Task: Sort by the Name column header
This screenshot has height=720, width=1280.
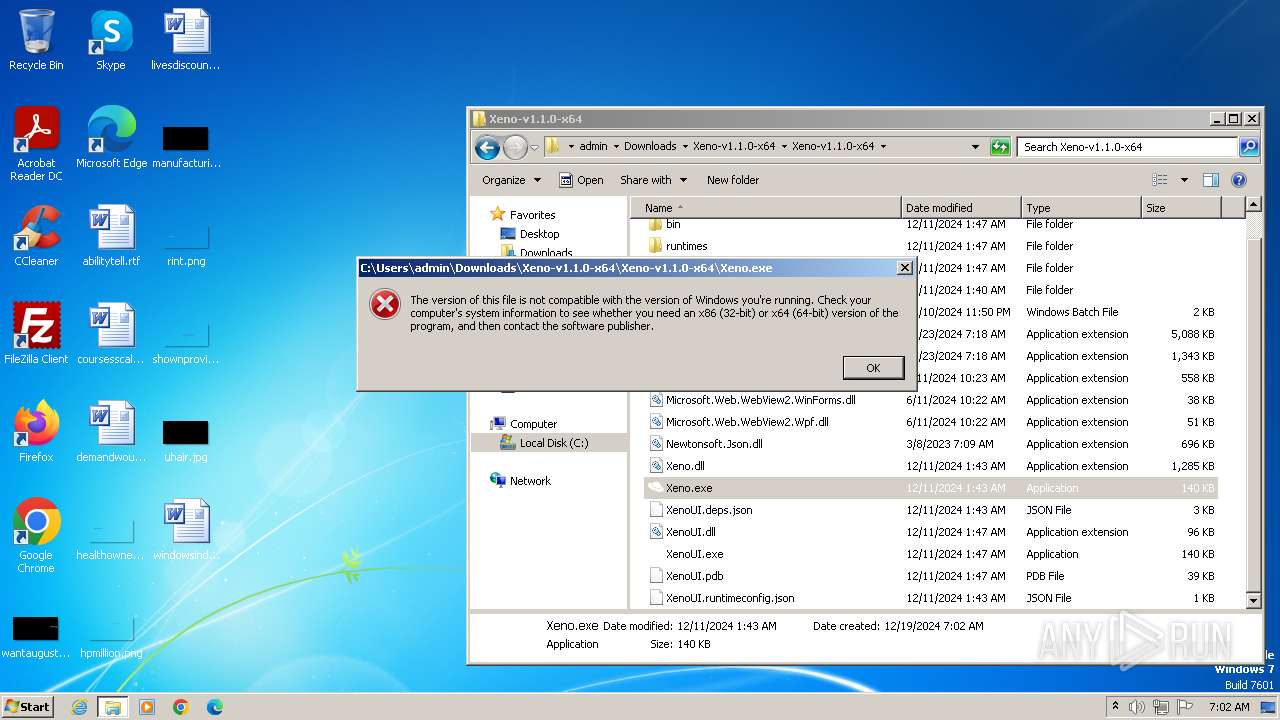Action: (x=766, y=208)
